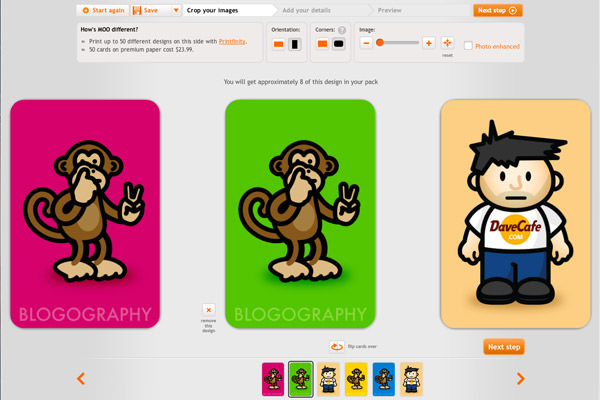The width and height of the screenshot is (600, 400).
Task: Click text "50 cards on premium paper cost $23.99."
Action: (141, 50)
